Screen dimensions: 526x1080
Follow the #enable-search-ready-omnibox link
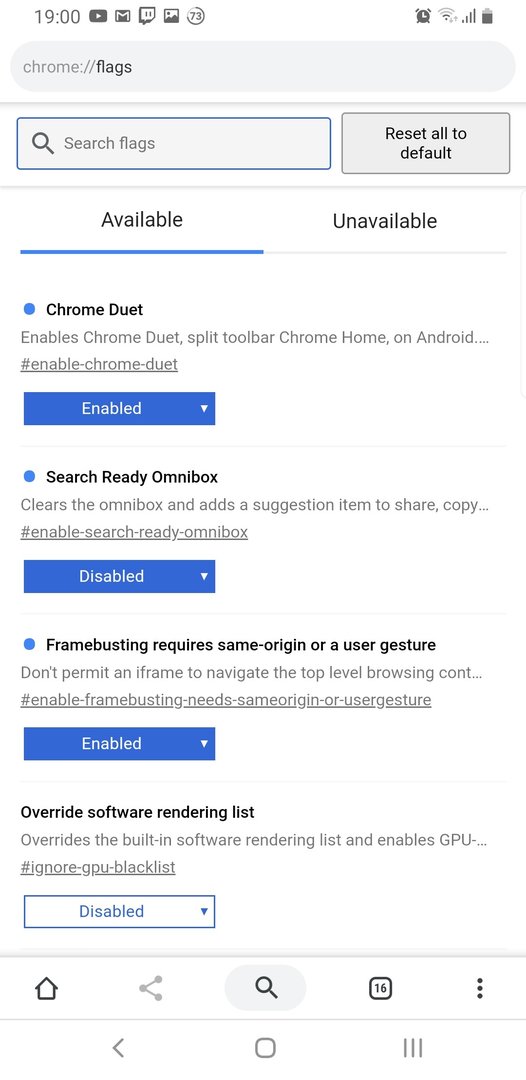(x=134, y=532)
